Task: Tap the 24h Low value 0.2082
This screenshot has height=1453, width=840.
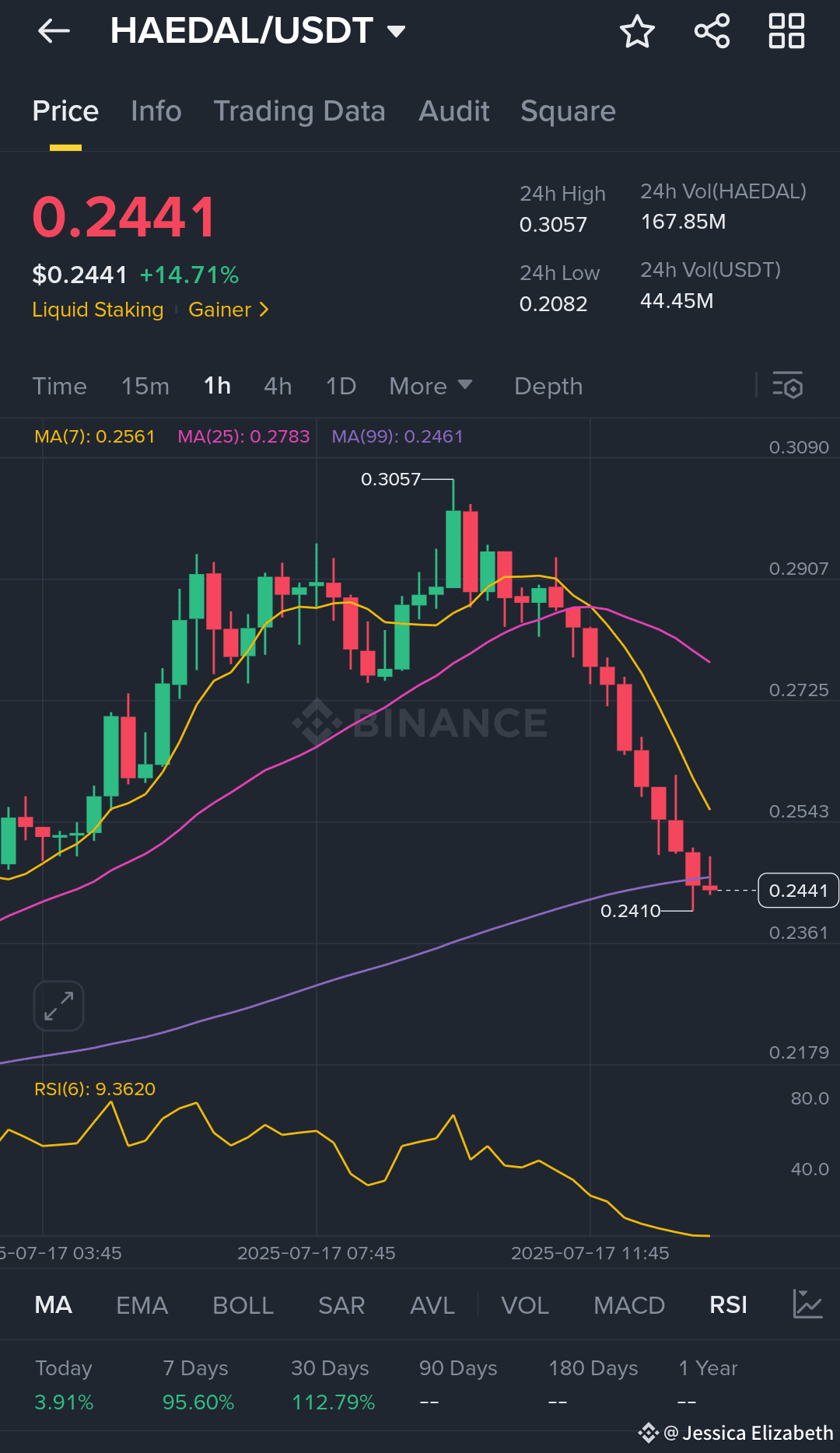Action: (553, 304)
